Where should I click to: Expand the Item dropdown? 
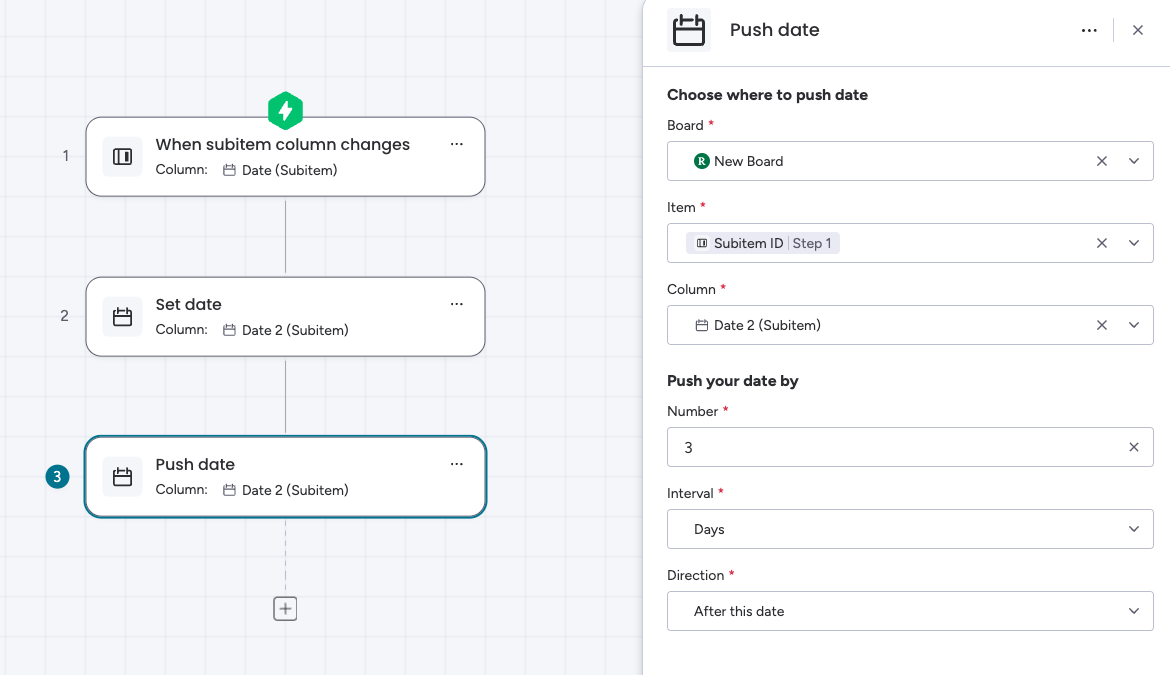point(1134,243)
